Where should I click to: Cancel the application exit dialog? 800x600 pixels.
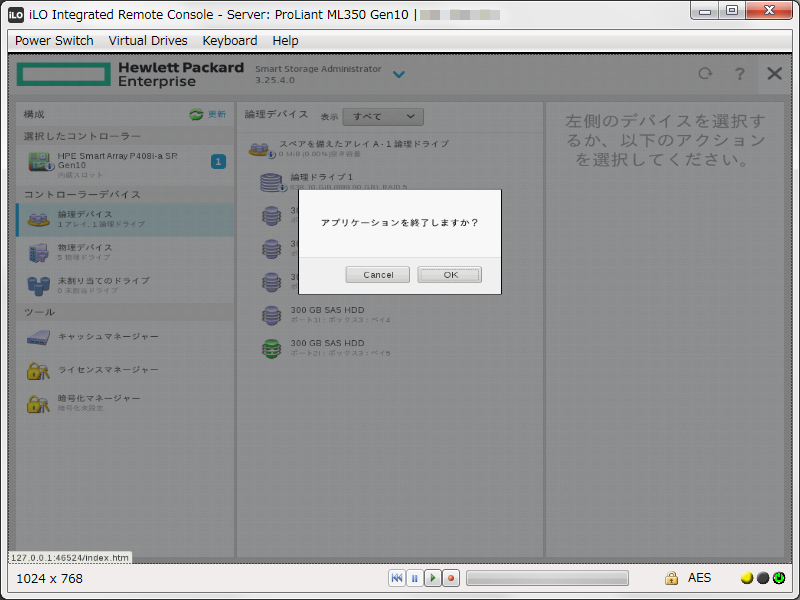click(x=377, y=274)
